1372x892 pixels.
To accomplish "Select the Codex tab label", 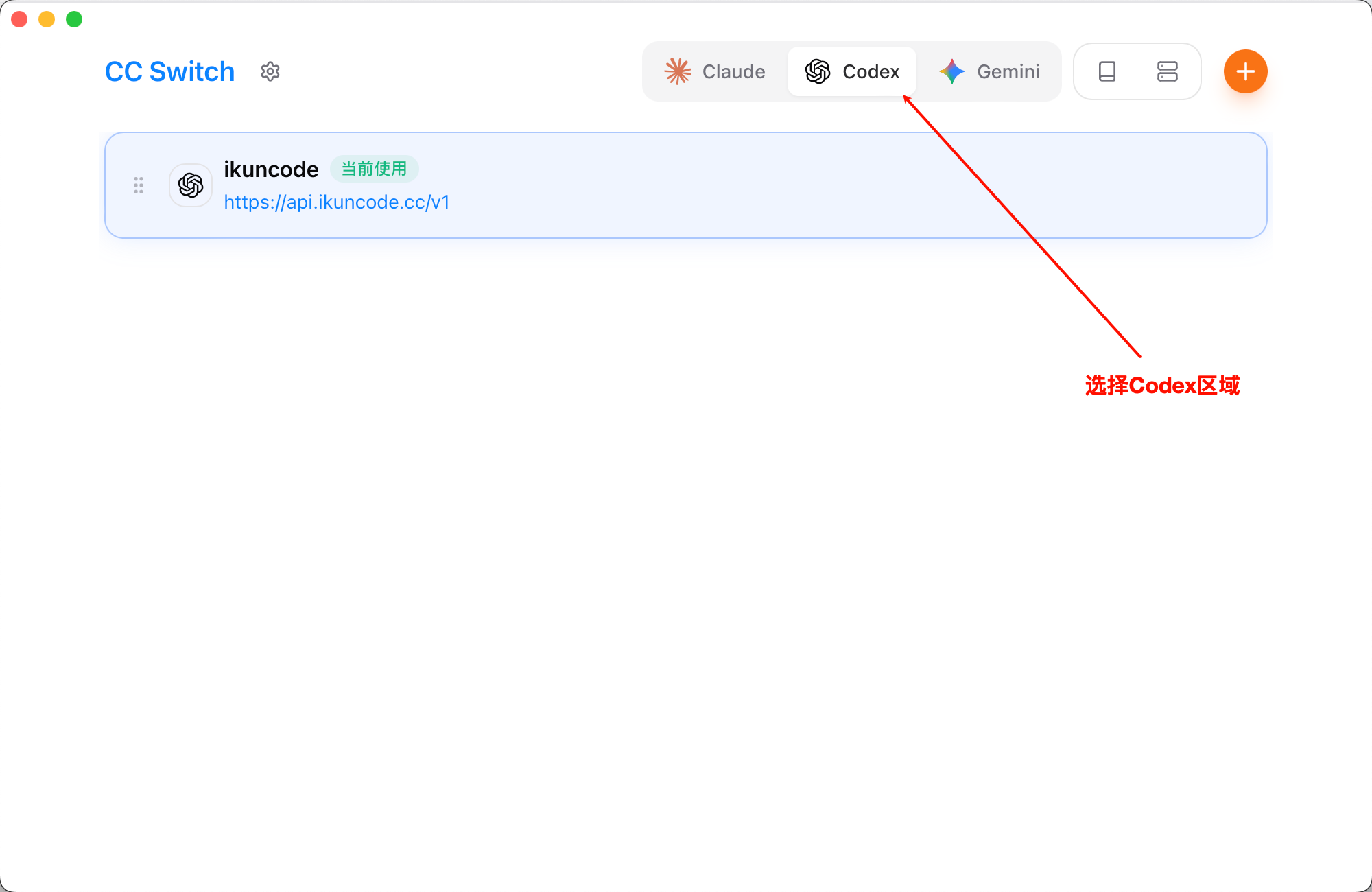I will pos(871,71).
